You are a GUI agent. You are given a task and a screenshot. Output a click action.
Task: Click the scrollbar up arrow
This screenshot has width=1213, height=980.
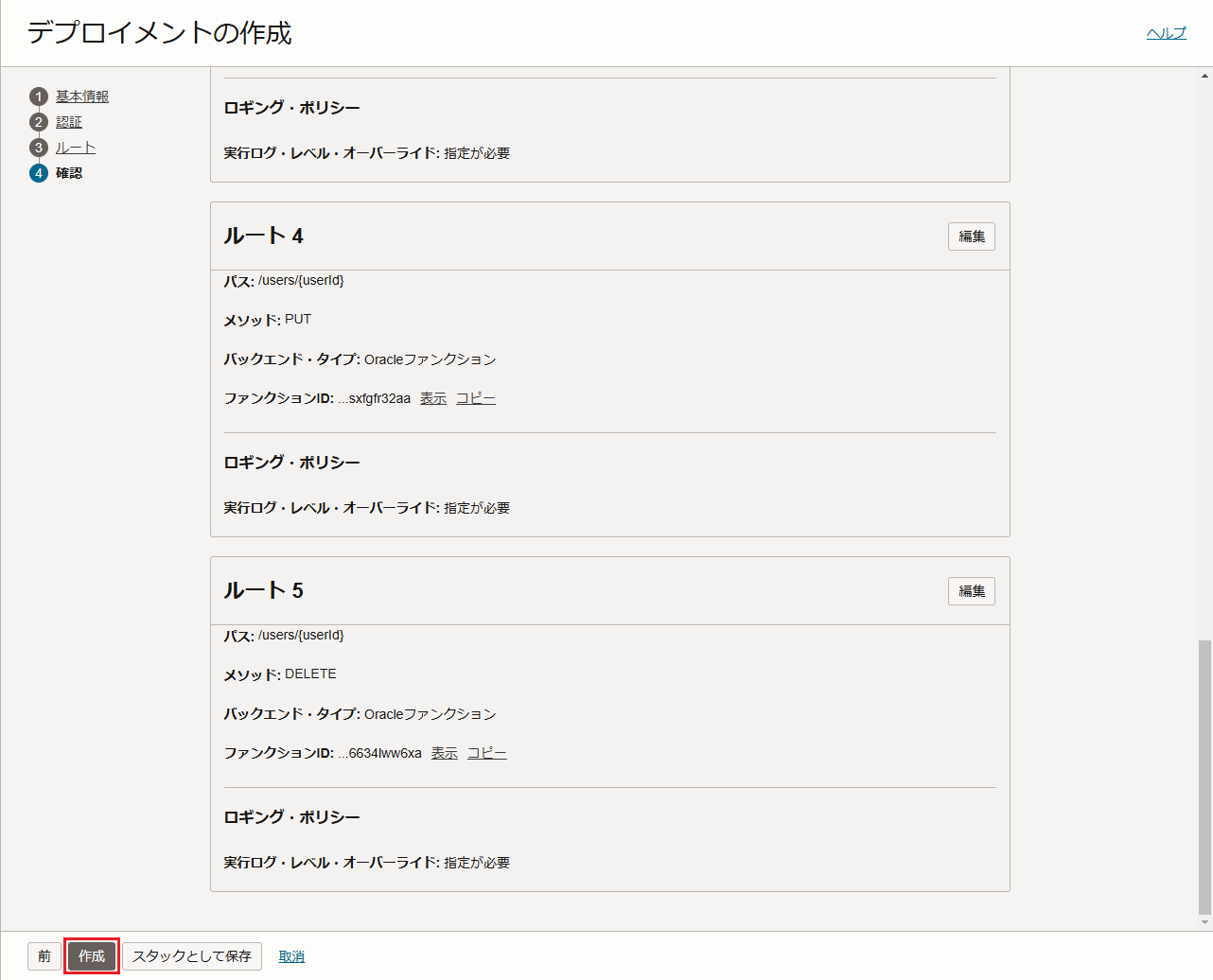pos(1204,76)
